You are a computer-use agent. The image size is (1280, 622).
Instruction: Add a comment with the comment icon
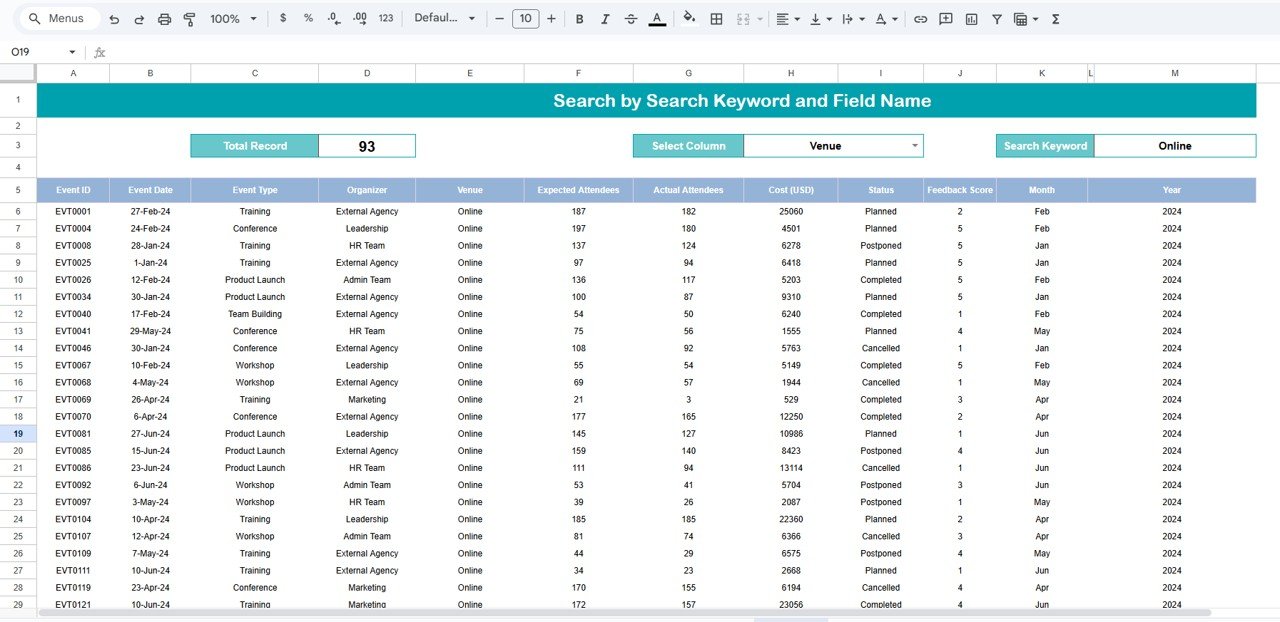point(945,19)
